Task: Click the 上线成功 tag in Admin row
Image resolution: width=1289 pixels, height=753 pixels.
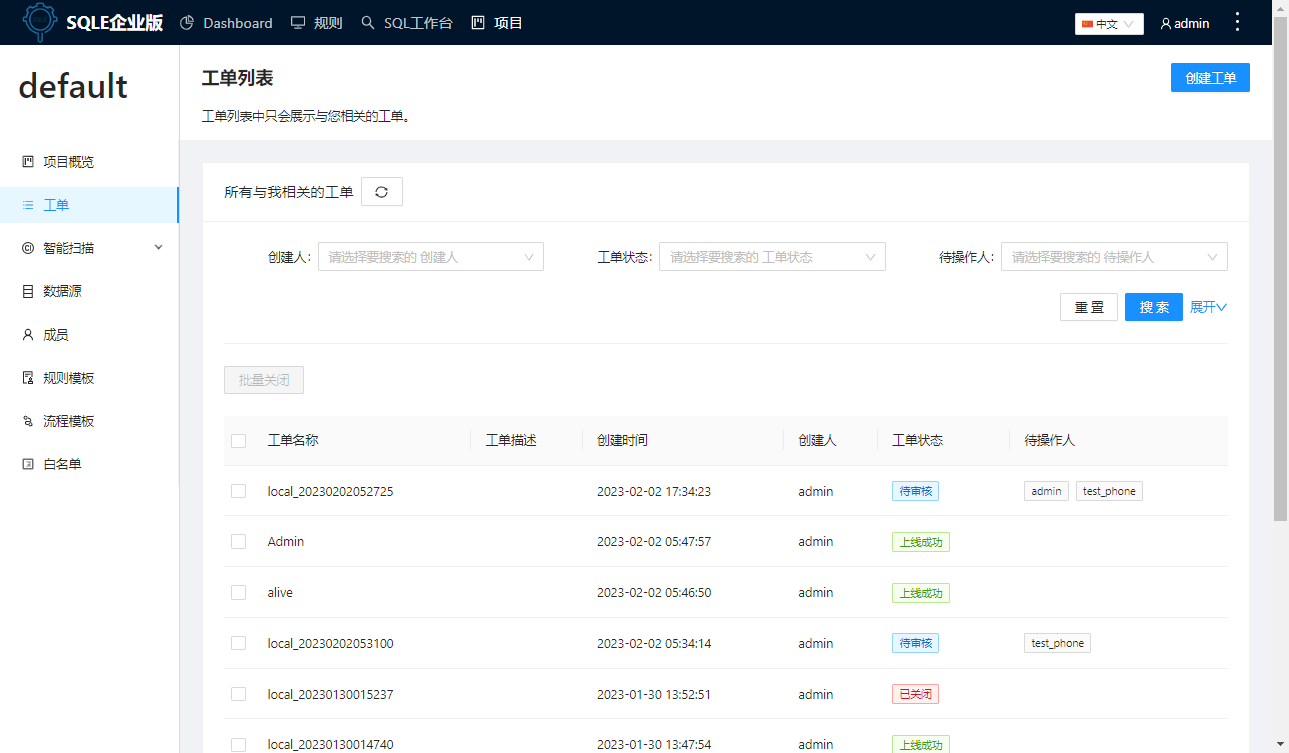Action: (x=921, y=542)
